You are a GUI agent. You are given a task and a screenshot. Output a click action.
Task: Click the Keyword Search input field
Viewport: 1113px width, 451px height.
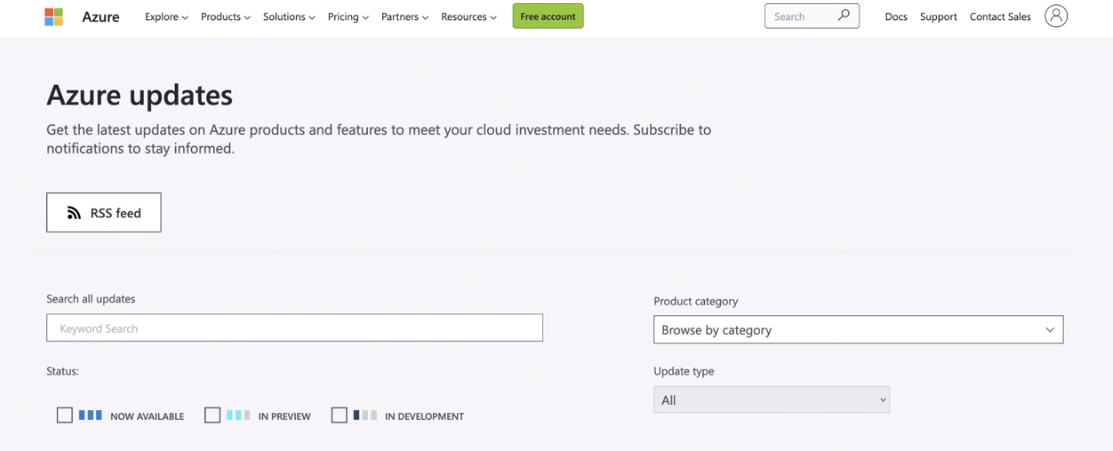point(295,328)
